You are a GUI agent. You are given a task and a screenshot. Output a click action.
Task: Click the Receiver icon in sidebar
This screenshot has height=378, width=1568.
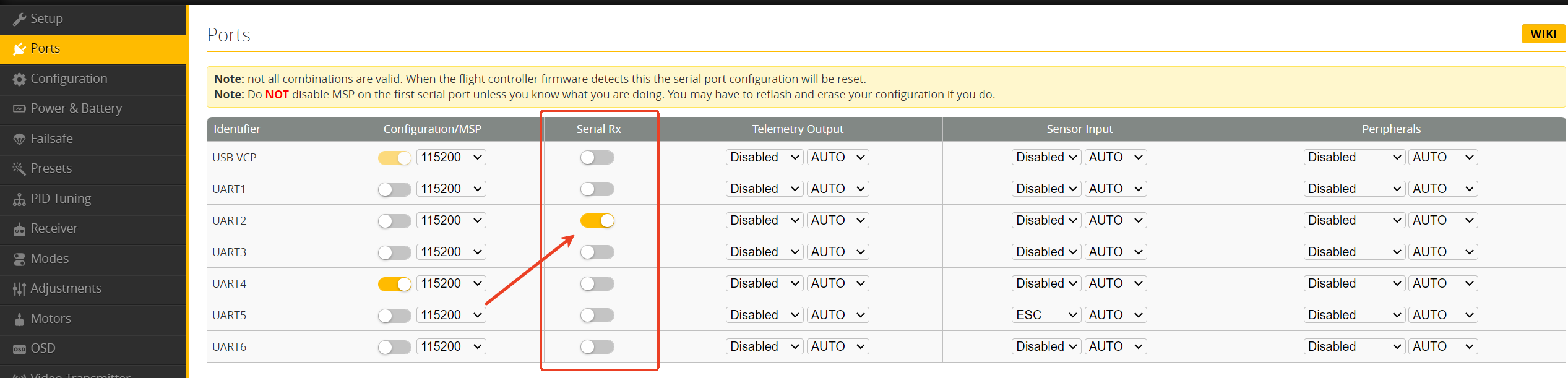tap(19, 230)
